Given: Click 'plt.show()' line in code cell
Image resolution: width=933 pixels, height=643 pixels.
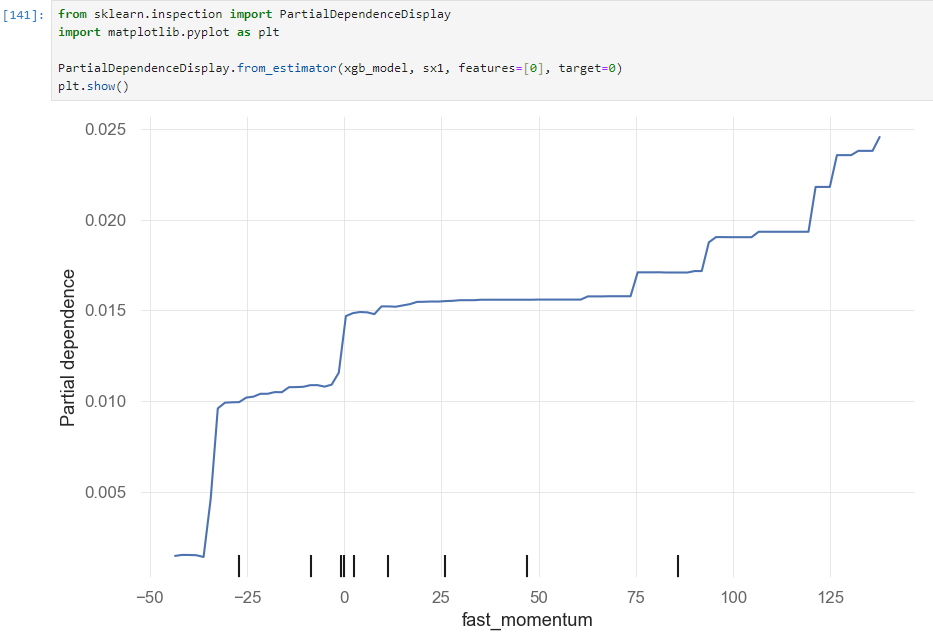Looking at the screenshot, I should [x=93, y=86].
